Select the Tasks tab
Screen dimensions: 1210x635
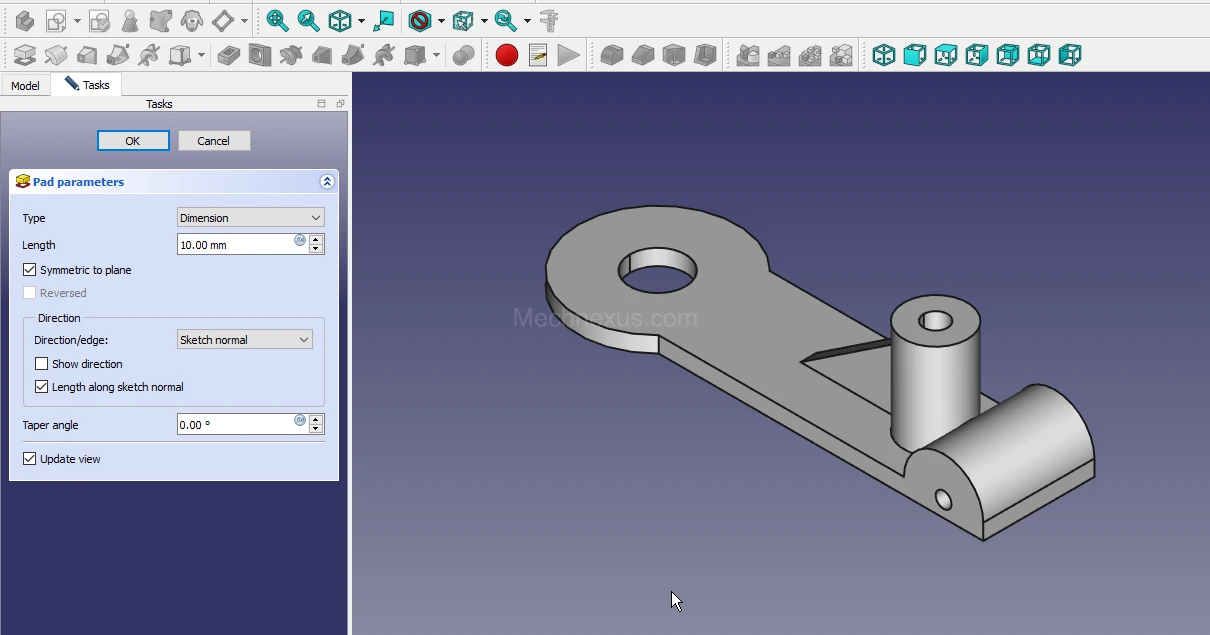(88, 85)
